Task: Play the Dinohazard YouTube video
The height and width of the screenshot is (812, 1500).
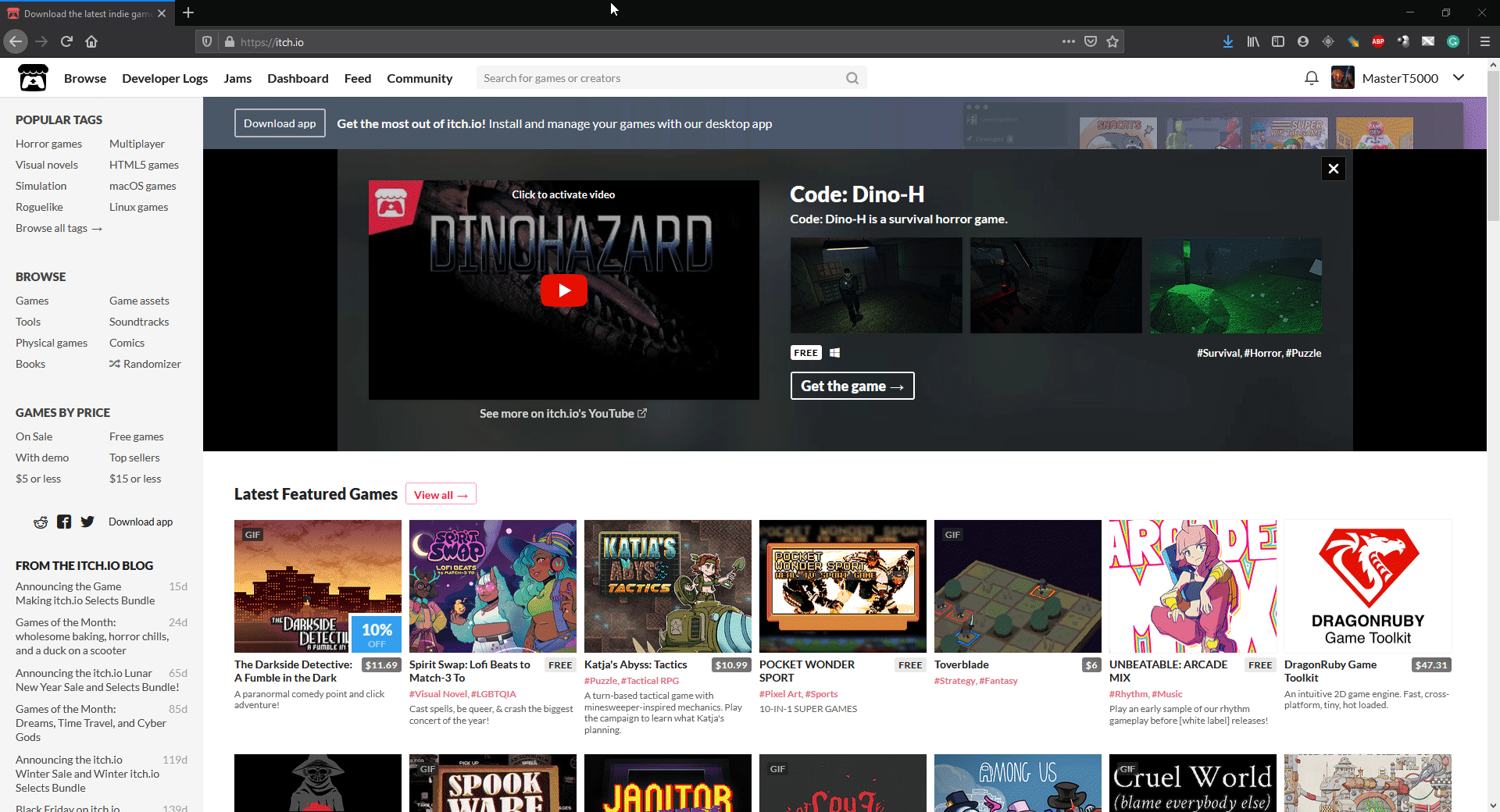Action: click(x=563, y=290)
